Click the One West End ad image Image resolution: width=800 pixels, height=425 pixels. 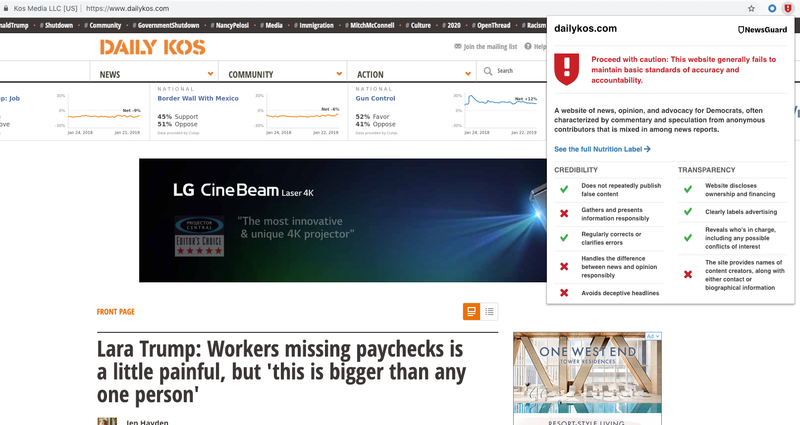click(x=587, y=378)
